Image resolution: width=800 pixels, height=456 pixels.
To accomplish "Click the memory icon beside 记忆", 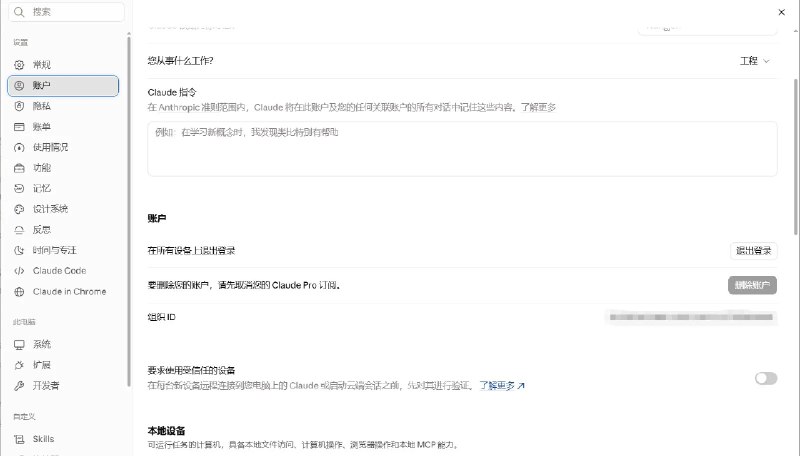I will click(x=19, y=188).
